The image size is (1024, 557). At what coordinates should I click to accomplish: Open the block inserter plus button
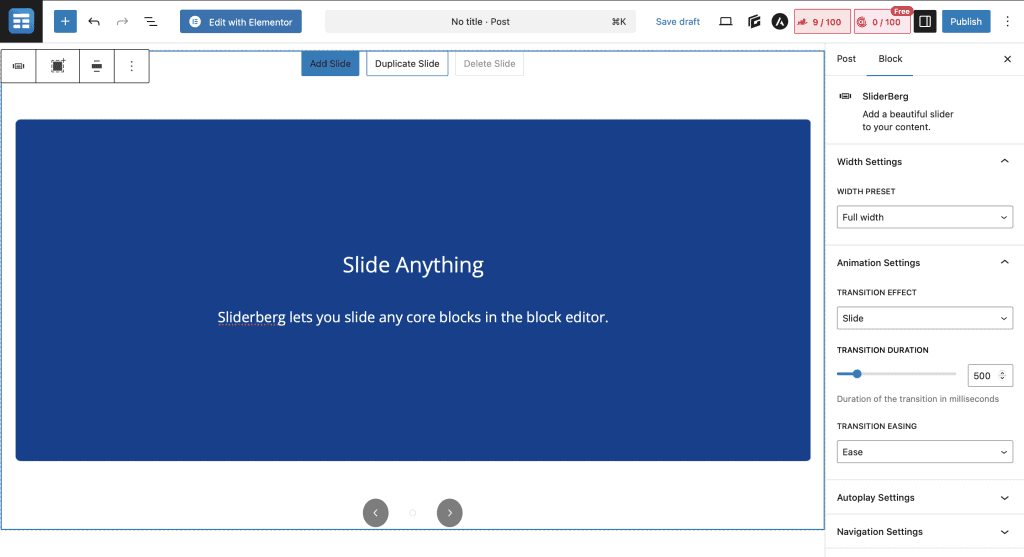coord(65,22)
